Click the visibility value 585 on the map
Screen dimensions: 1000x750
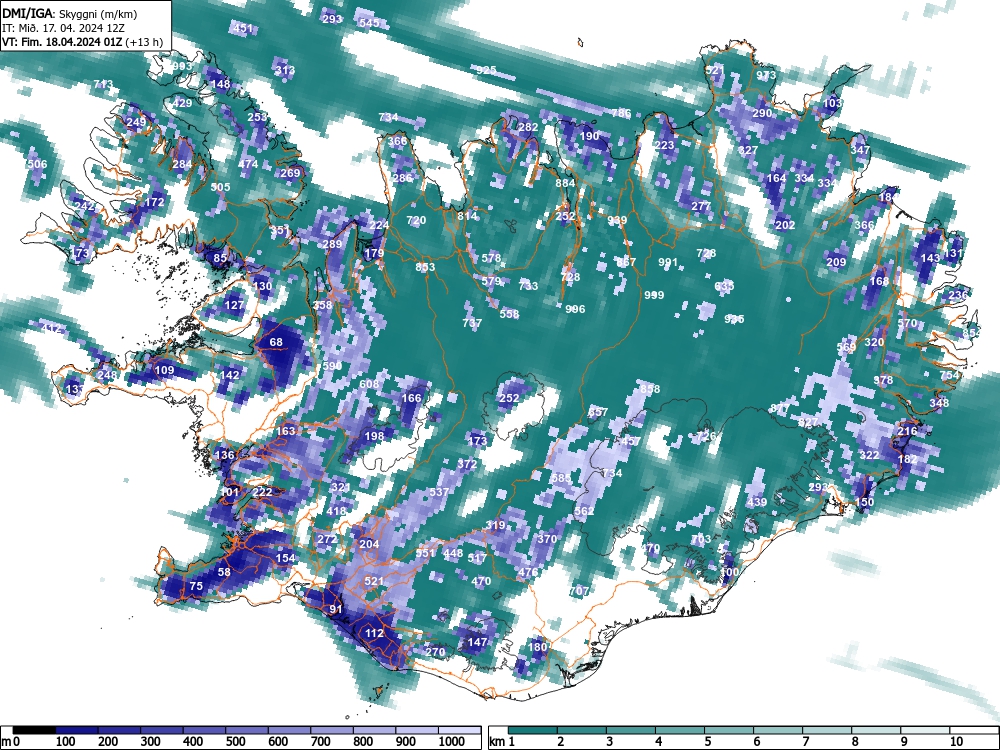coord(561,478)
